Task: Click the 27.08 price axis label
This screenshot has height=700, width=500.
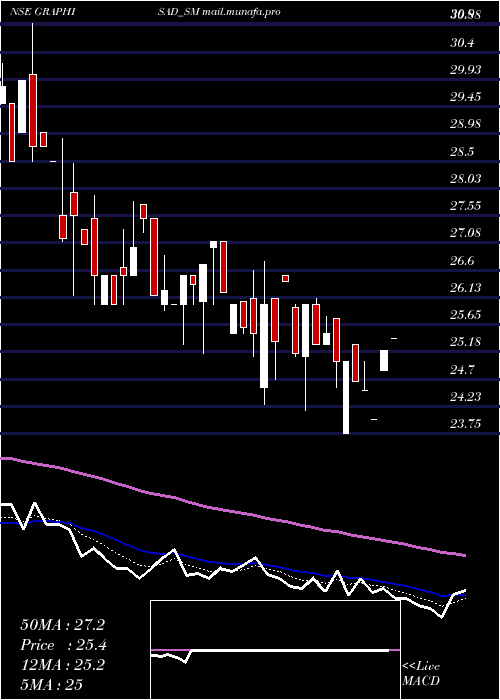Action: (465, 233)
